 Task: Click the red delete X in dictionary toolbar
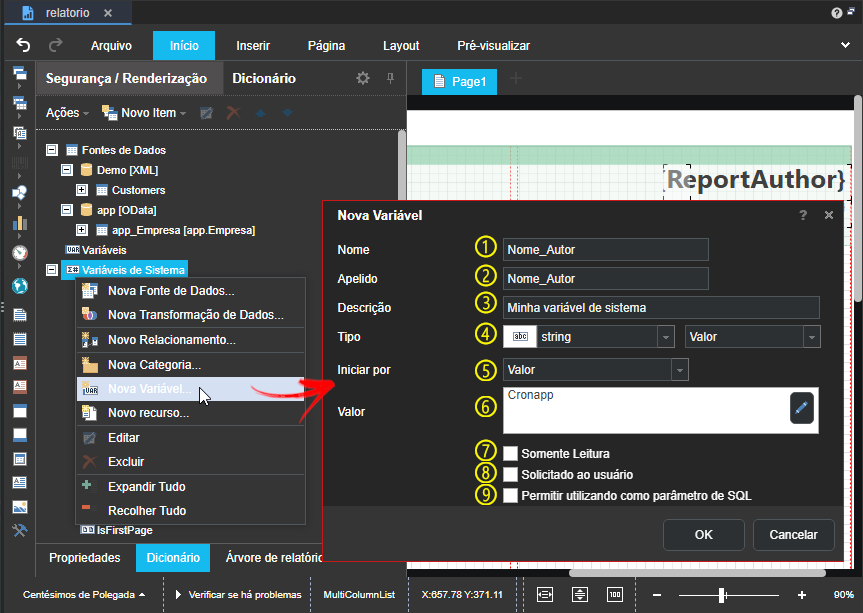click(x=233, y=113)
